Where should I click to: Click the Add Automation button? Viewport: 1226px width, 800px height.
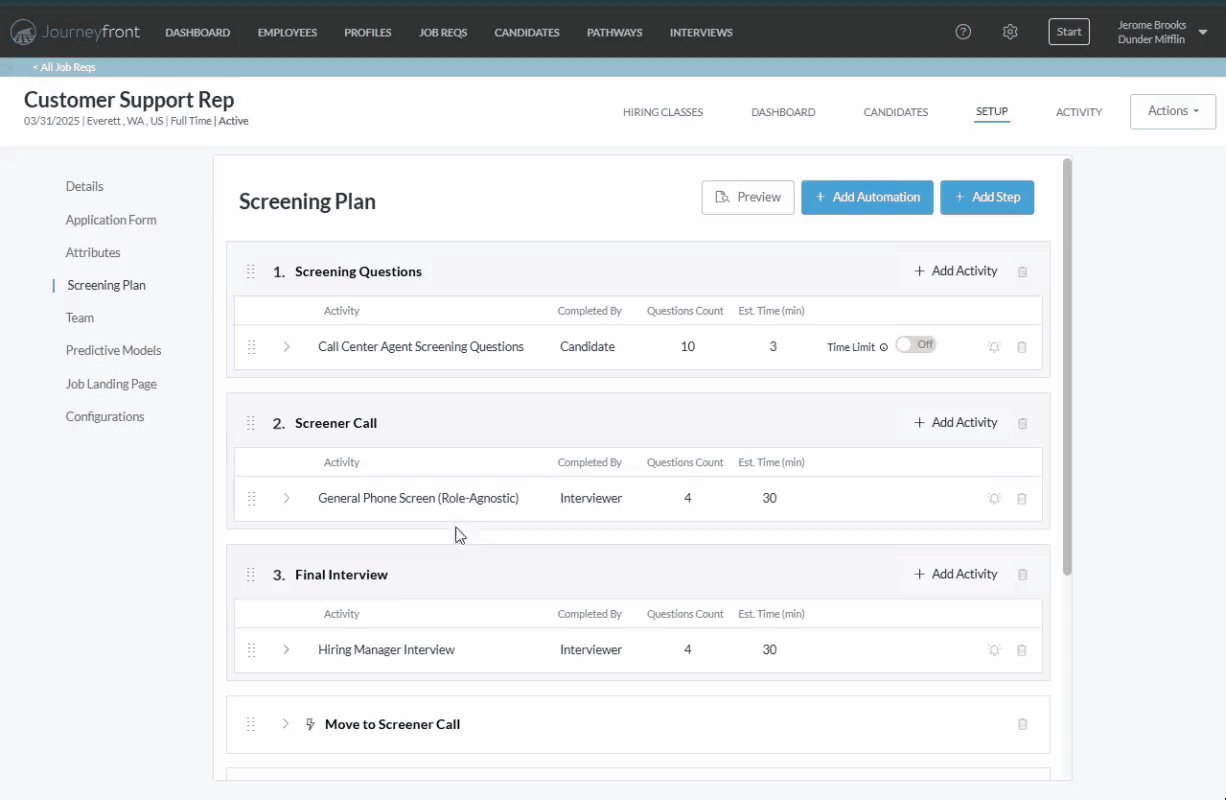click(867, 197)
